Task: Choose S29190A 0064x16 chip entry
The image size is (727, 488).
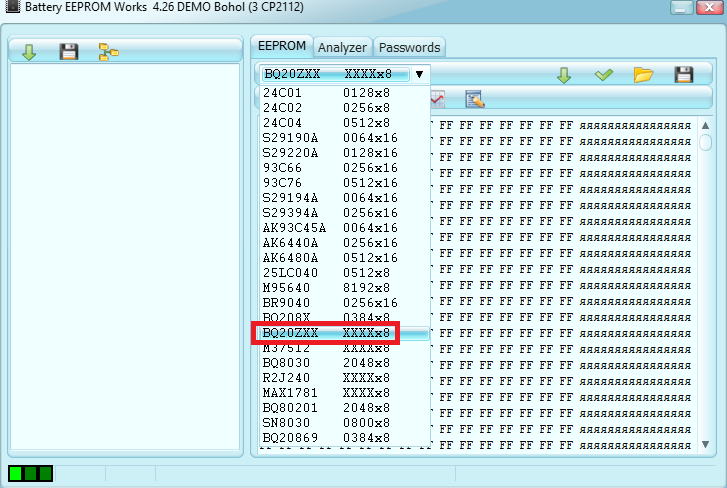Action: (x=344, y=138)
